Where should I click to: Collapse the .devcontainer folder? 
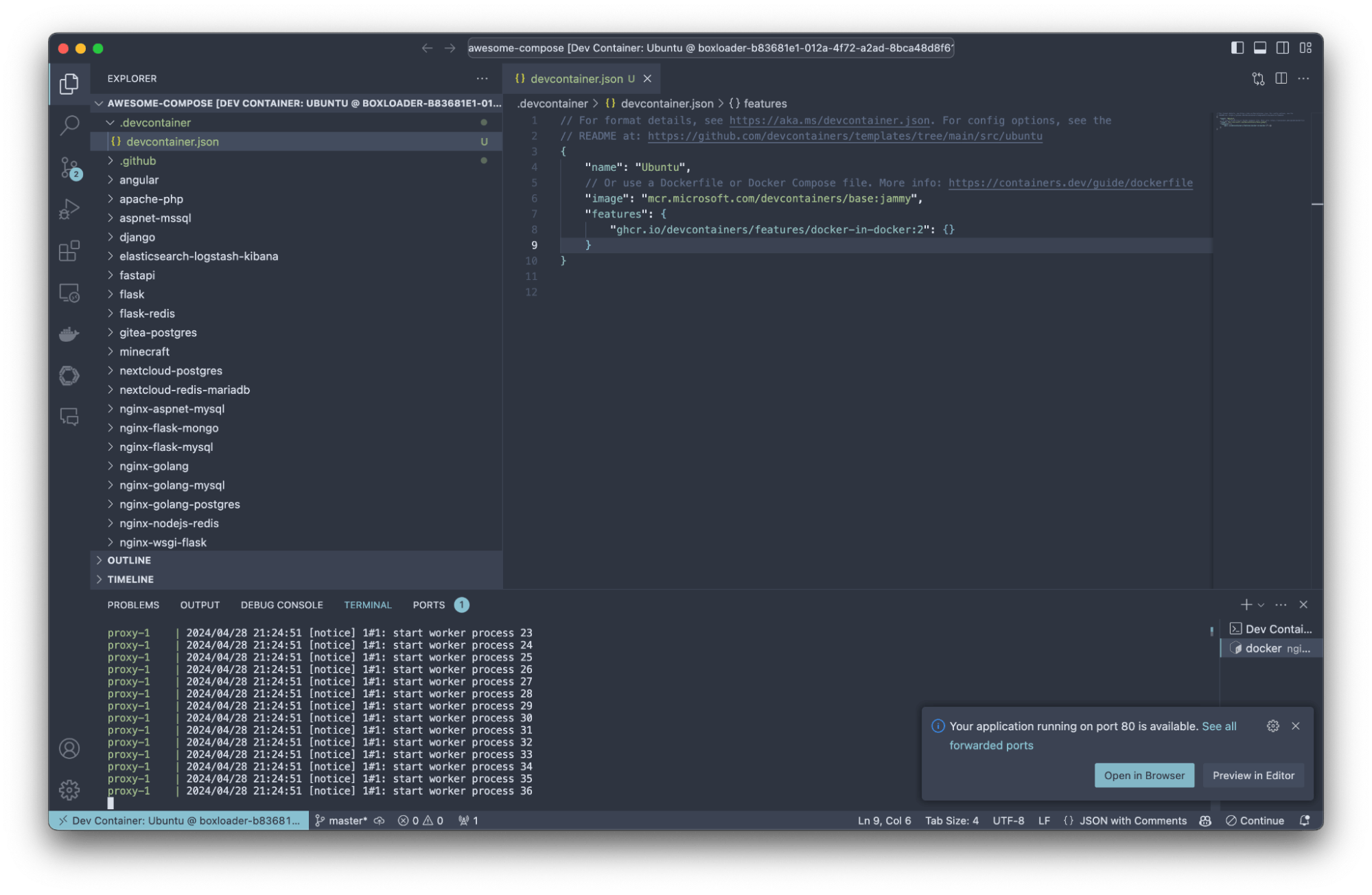click(297, 123)
